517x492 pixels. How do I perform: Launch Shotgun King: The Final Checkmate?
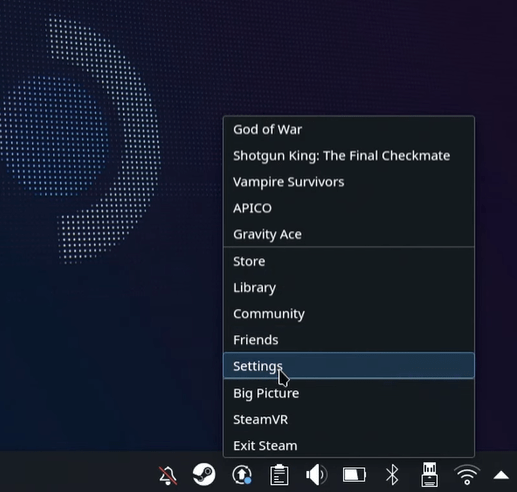pyautogui.click(x=349, y=156)
